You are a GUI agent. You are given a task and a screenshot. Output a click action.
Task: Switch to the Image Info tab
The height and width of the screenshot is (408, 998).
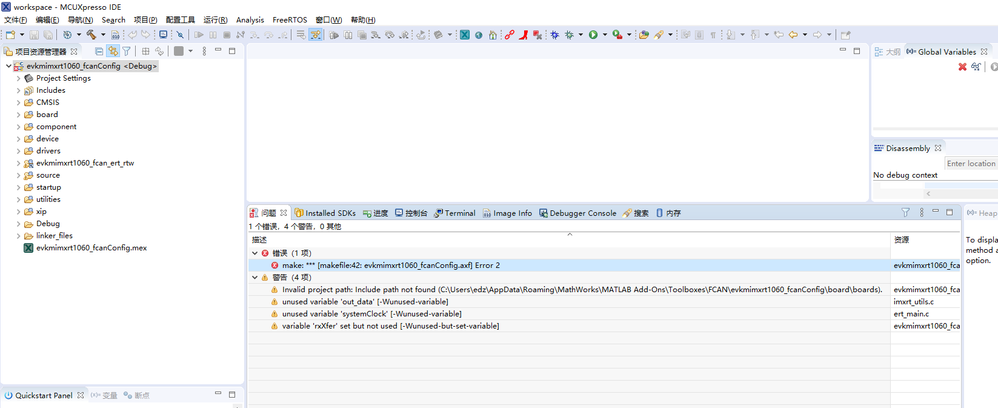(x=507, y=213)
